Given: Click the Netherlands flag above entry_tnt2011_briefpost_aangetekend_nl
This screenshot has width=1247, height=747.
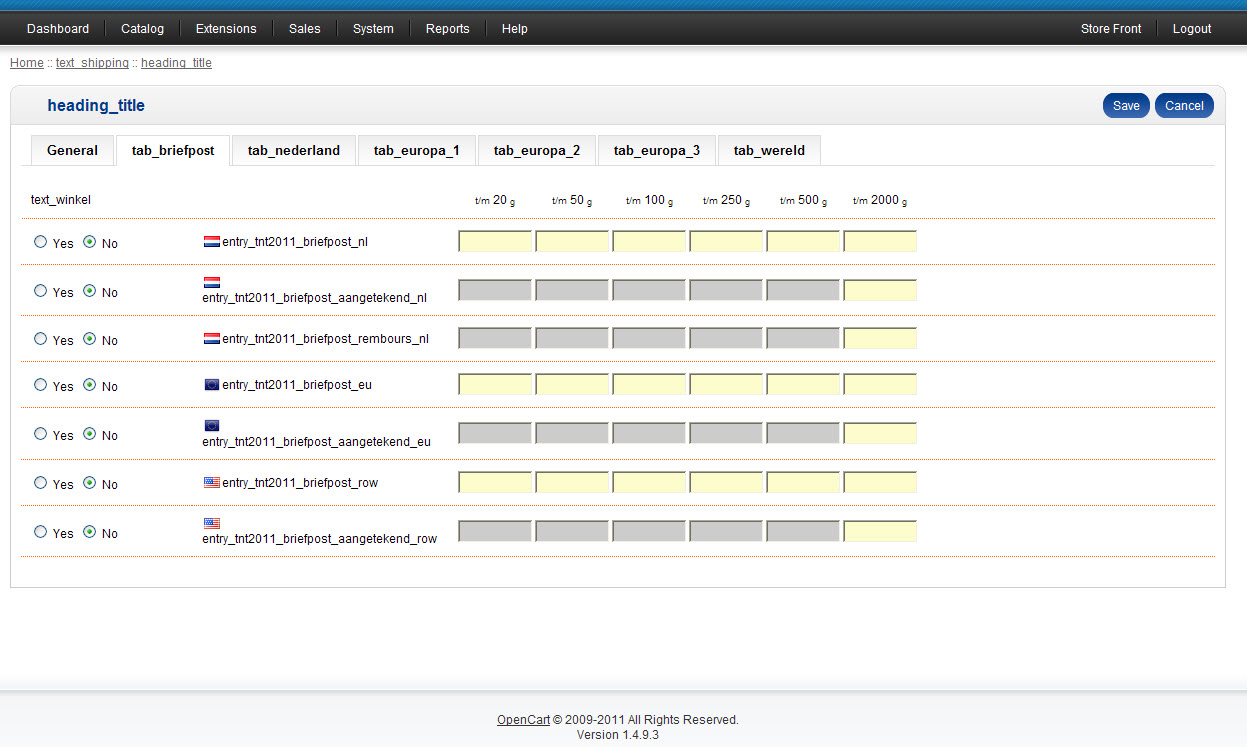Looking at the screenshot, I should tap(211, 282).
